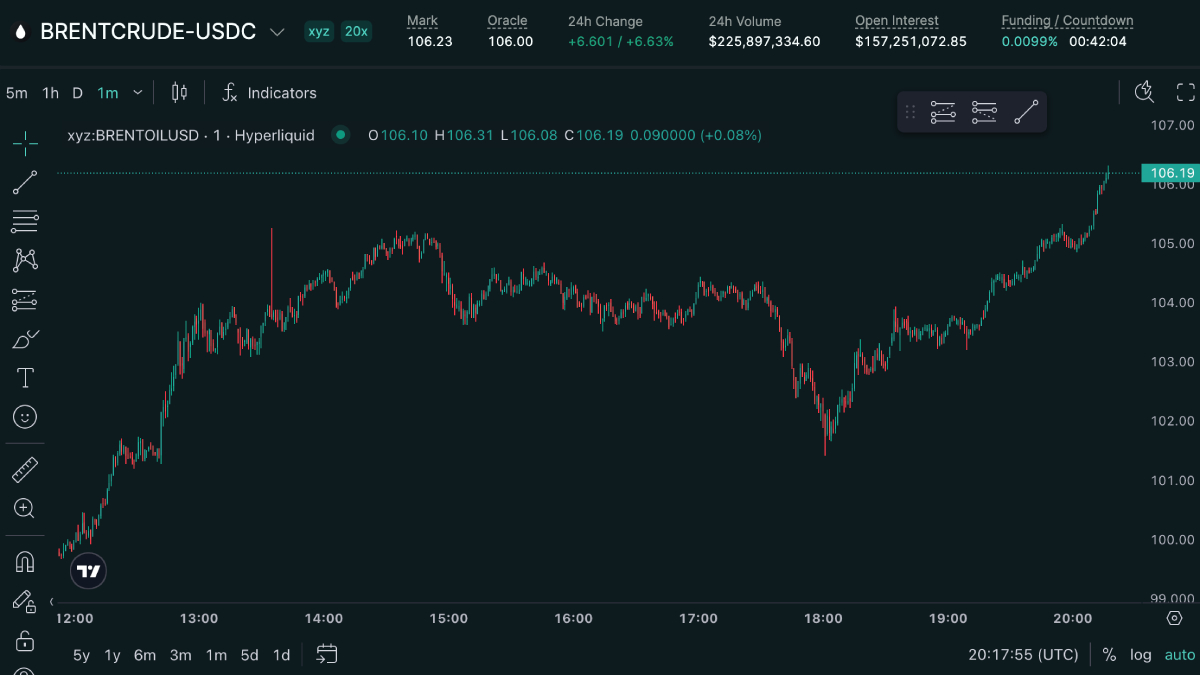Expand the BRENTCRUDE-USDC market selector
1200x675 pixels.
277,32
